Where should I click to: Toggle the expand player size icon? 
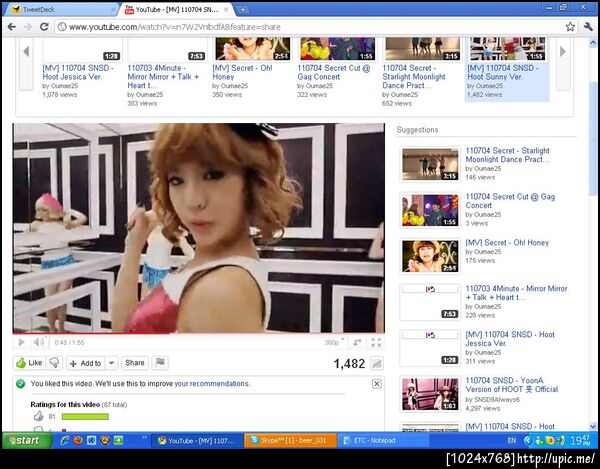pyautogui.click(x=357, y=342)
